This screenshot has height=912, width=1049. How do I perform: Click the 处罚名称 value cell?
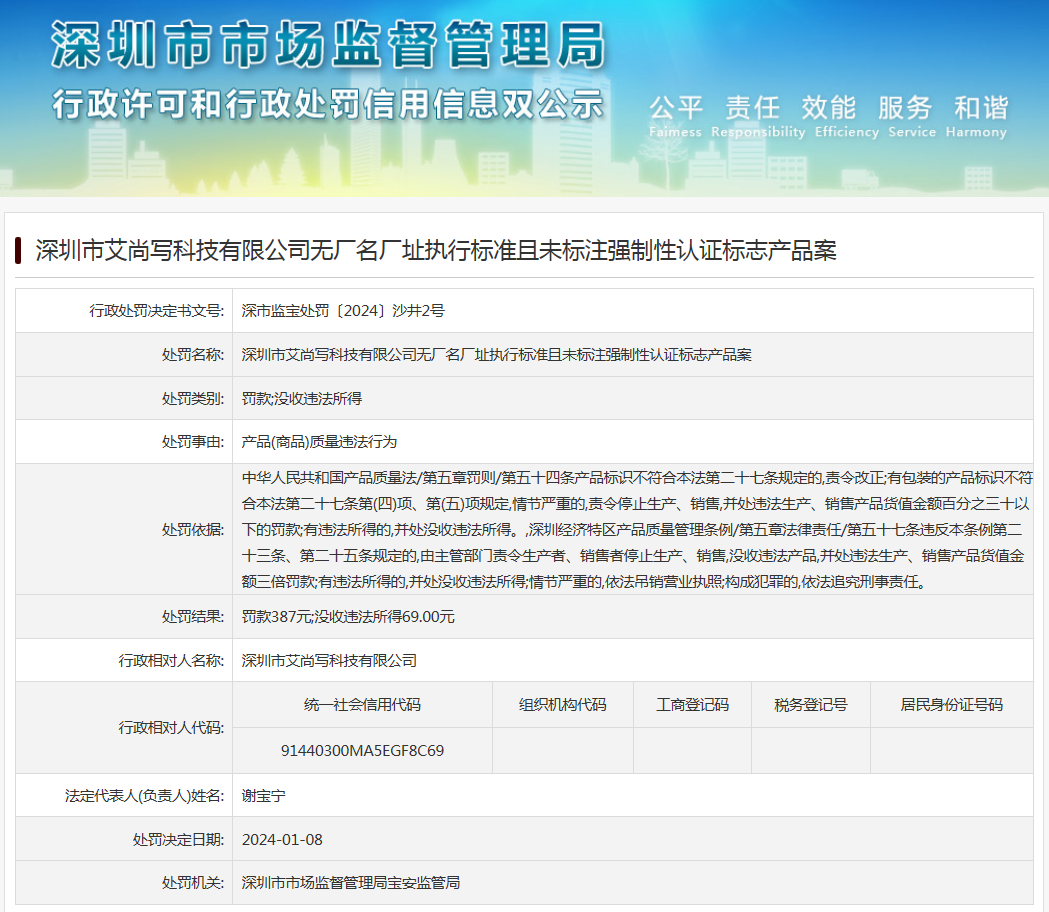pyautogui.click(x=496, y=355)
